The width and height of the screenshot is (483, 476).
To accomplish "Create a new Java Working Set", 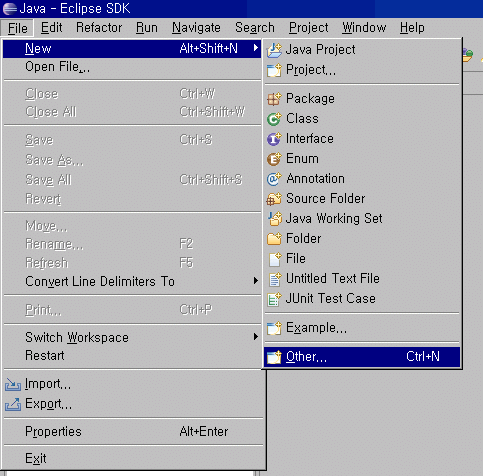I will [x=362, y=219].
